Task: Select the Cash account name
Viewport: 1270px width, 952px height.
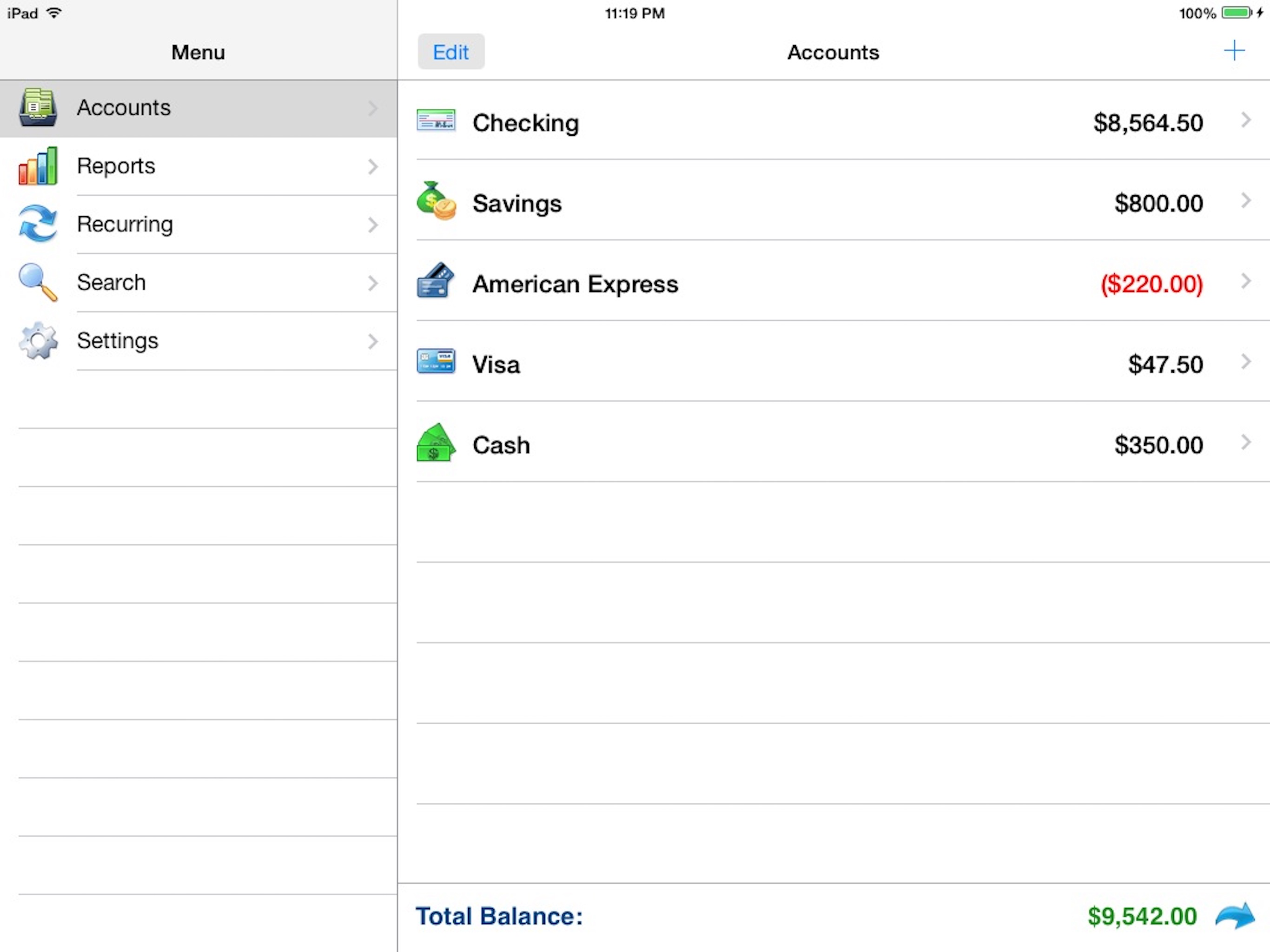Action: tap(501, 445)
